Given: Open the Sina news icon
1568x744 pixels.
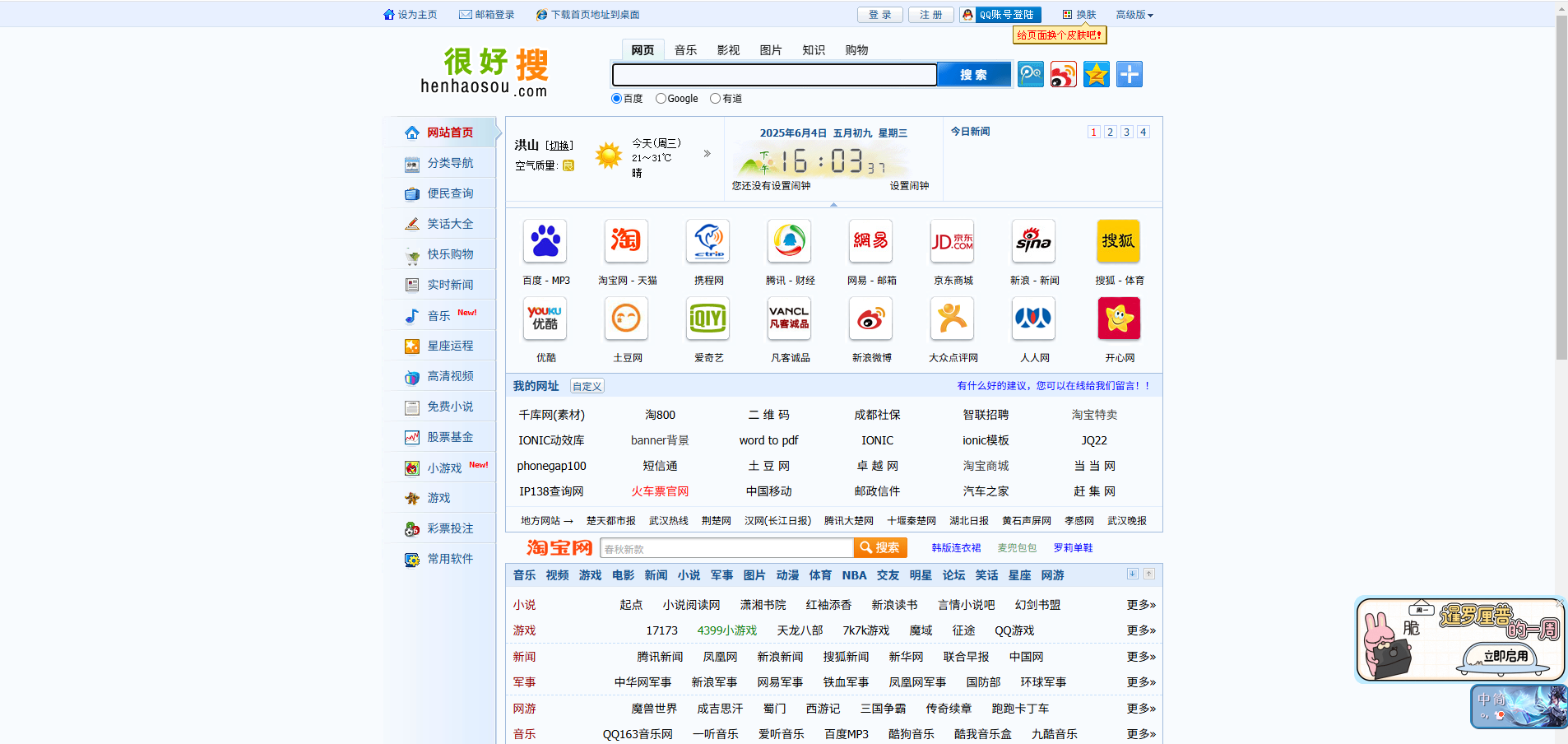Looking at the screenshot, I should [x=1033, y=240].
